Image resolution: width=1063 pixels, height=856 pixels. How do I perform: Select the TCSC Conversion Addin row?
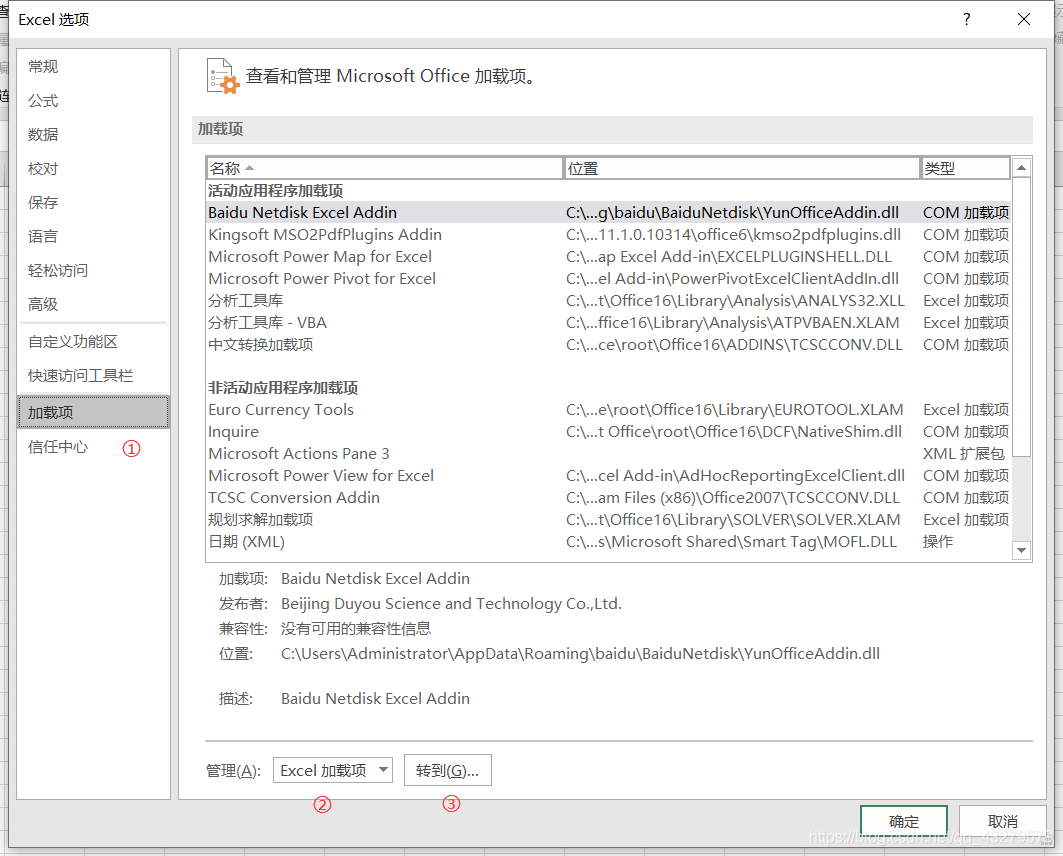(x=608, y=497)
